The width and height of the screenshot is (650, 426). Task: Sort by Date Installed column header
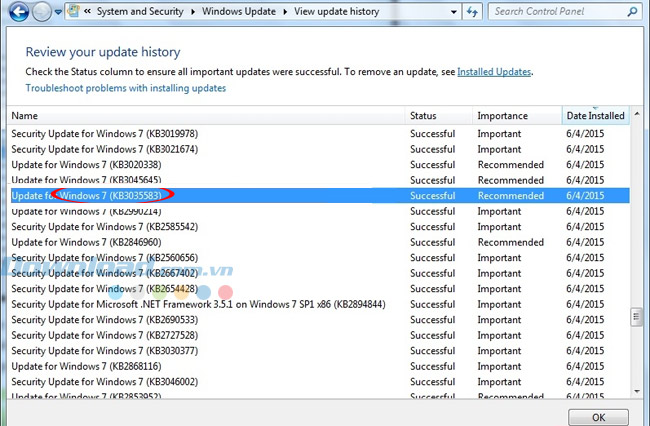596,116
